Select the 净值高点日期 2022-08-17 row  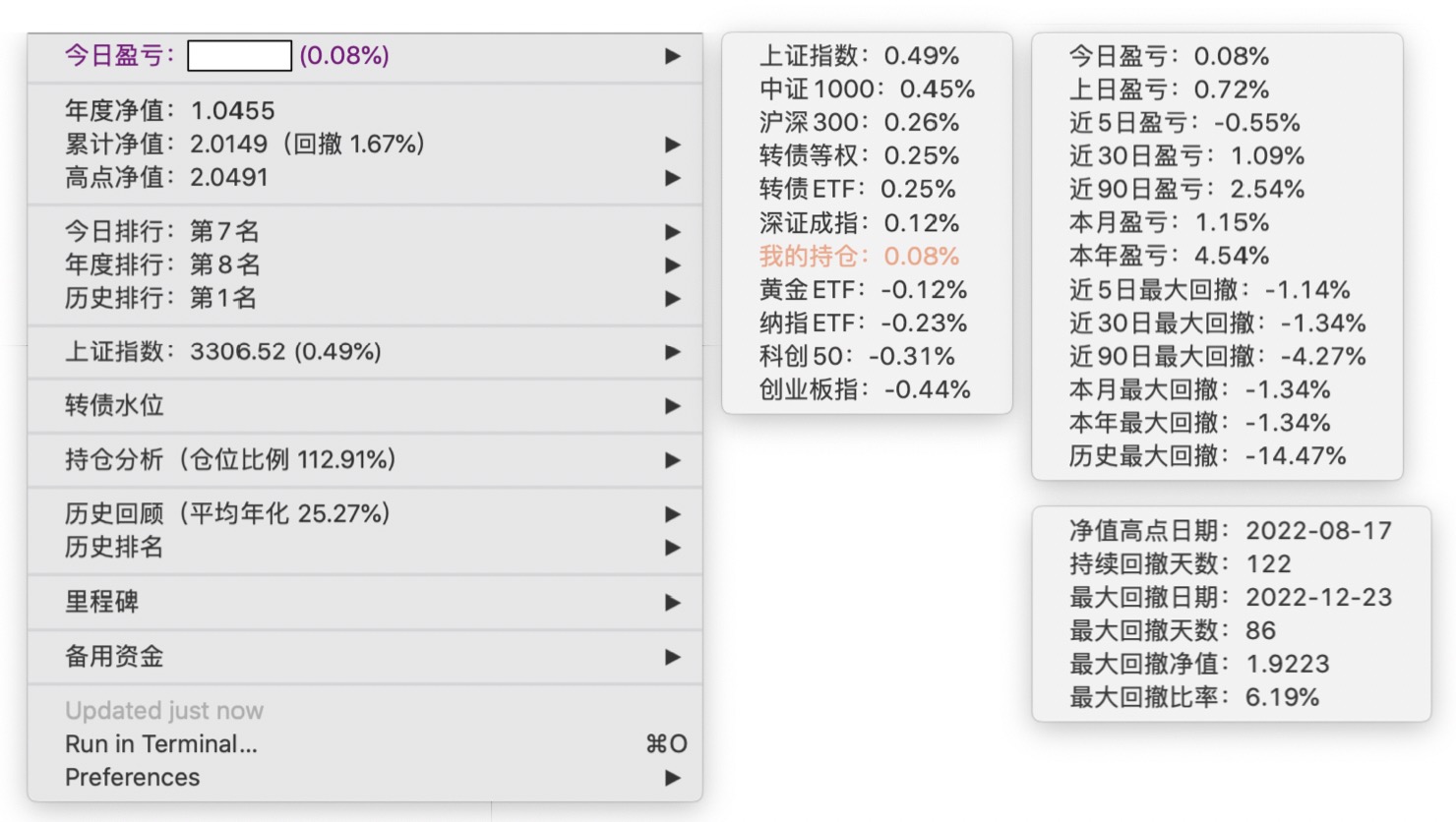pos(1231,531)
